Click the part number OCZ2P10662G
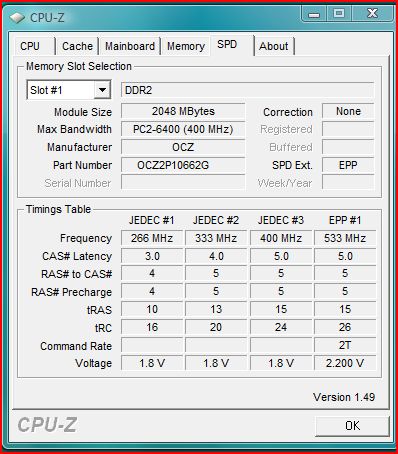This screenshot has width=398, height=454. [183, 165]
